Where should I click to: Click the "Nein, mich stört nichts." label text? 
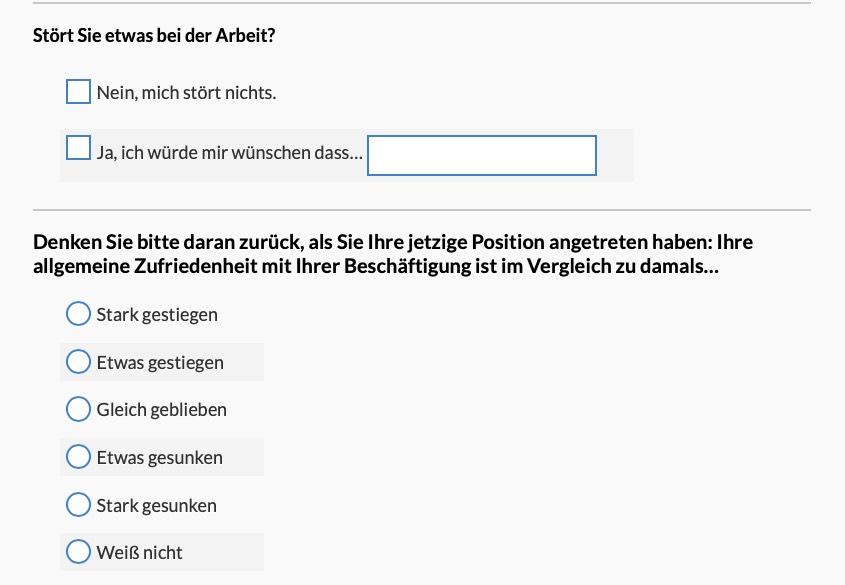click(186, 93)
